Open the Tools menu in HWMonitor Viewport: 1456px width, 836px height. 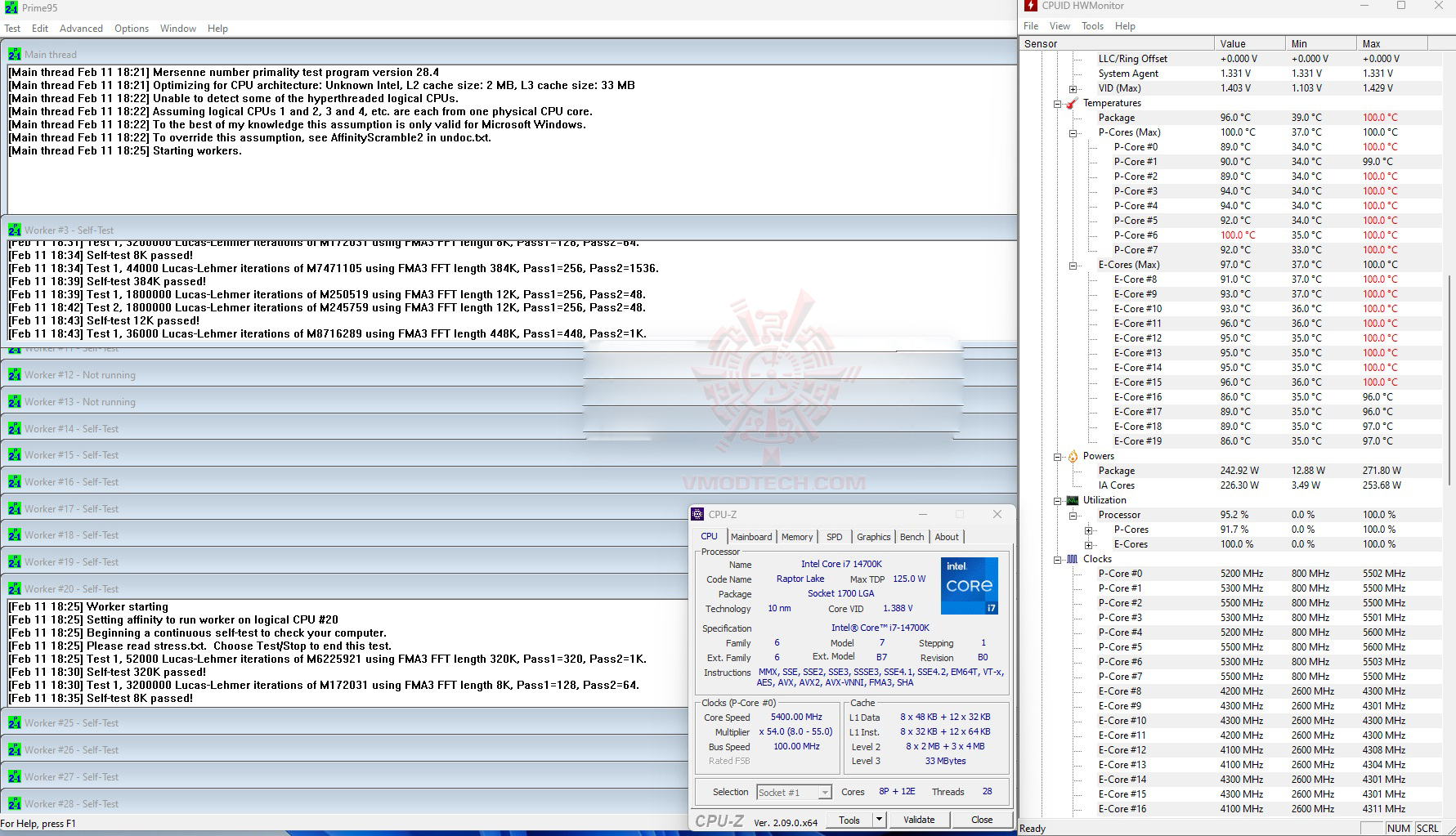pyautogui.click(x=1092, y=25)
